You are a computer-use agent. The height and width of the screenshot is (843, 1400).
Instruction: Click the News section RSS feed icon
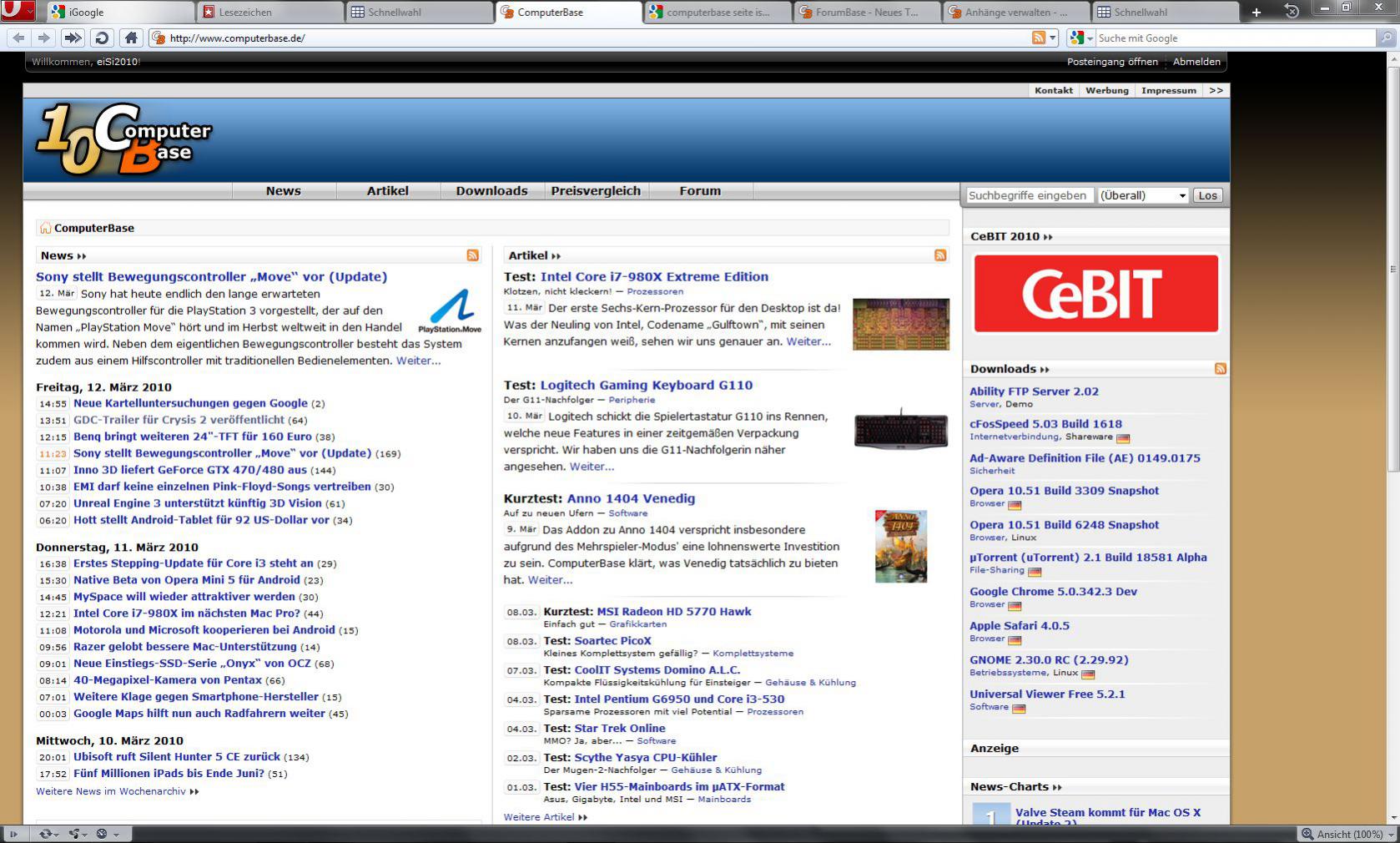pos(473,255)
